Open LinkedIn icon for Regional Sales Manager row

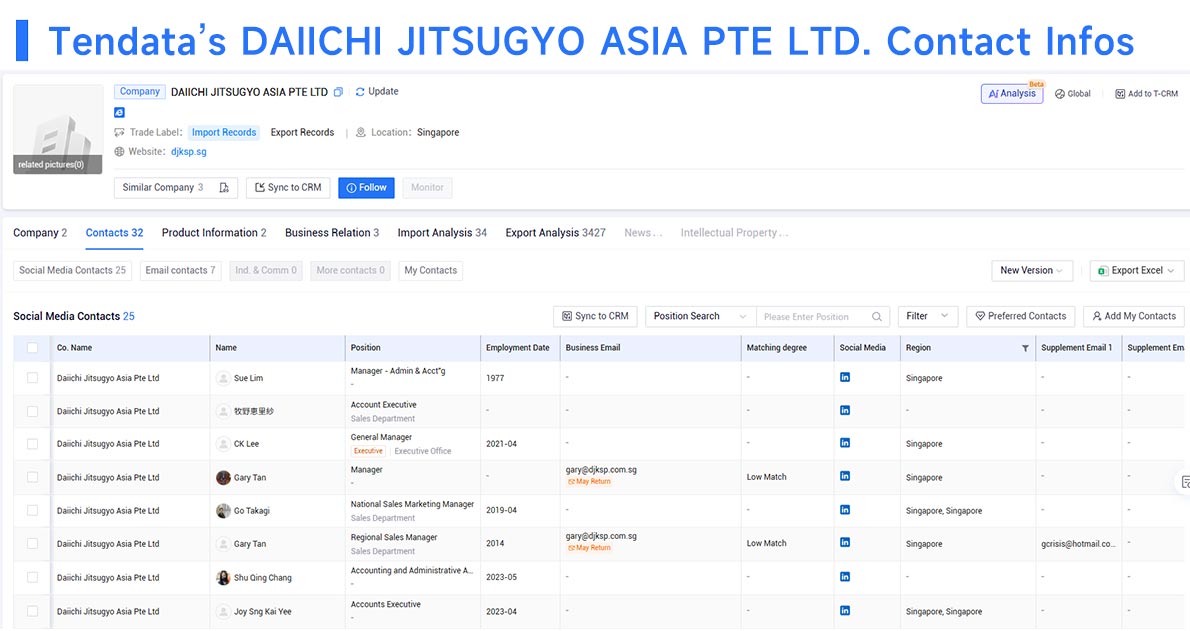[845, 543]
